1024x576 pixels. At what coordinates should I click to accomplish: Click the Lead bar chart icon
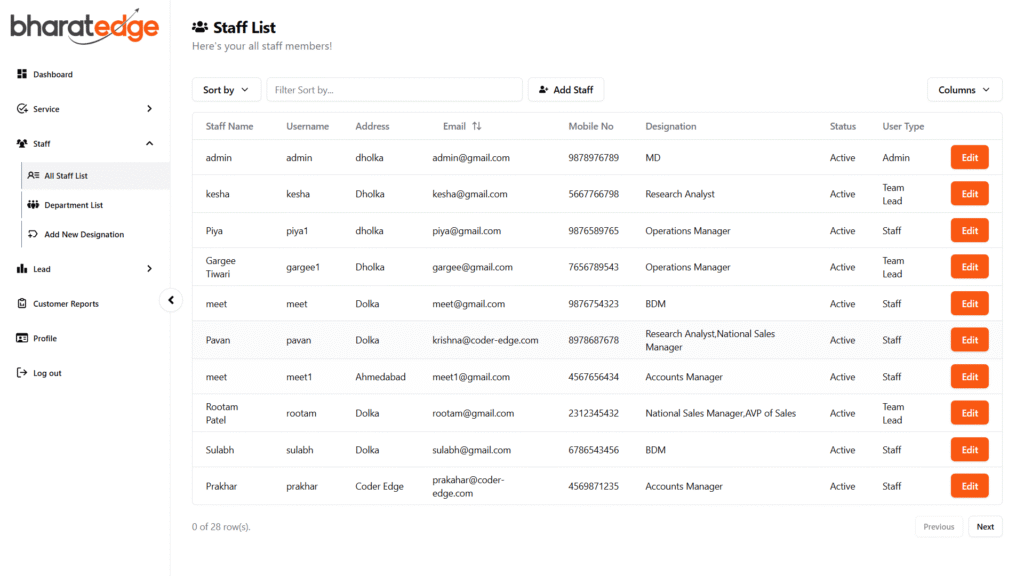tap(22, 269)
